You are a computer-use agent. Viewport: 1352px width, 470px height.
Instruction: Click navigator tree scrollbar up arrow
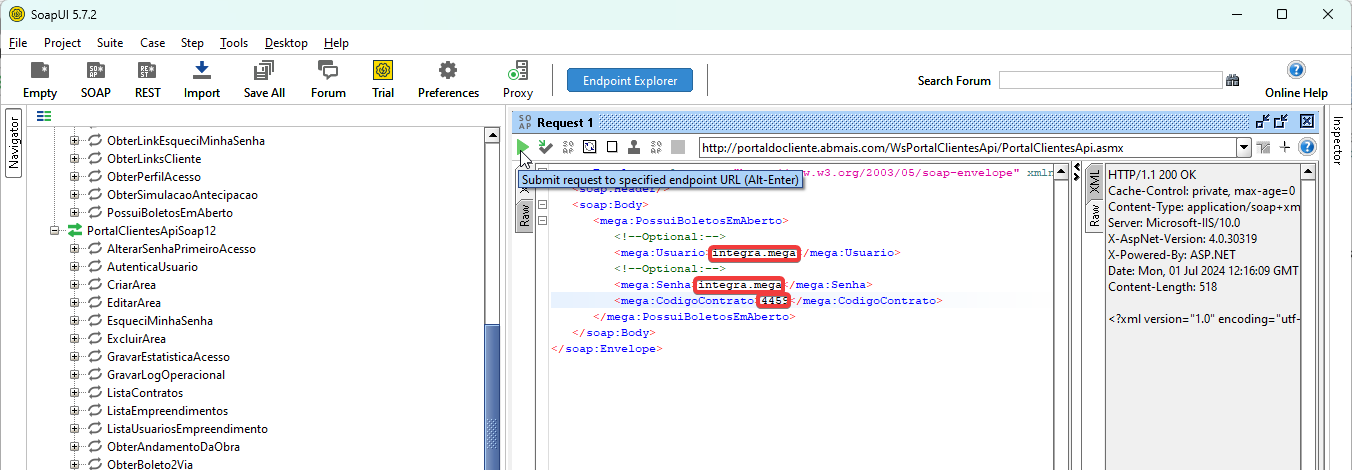point(491,135)
